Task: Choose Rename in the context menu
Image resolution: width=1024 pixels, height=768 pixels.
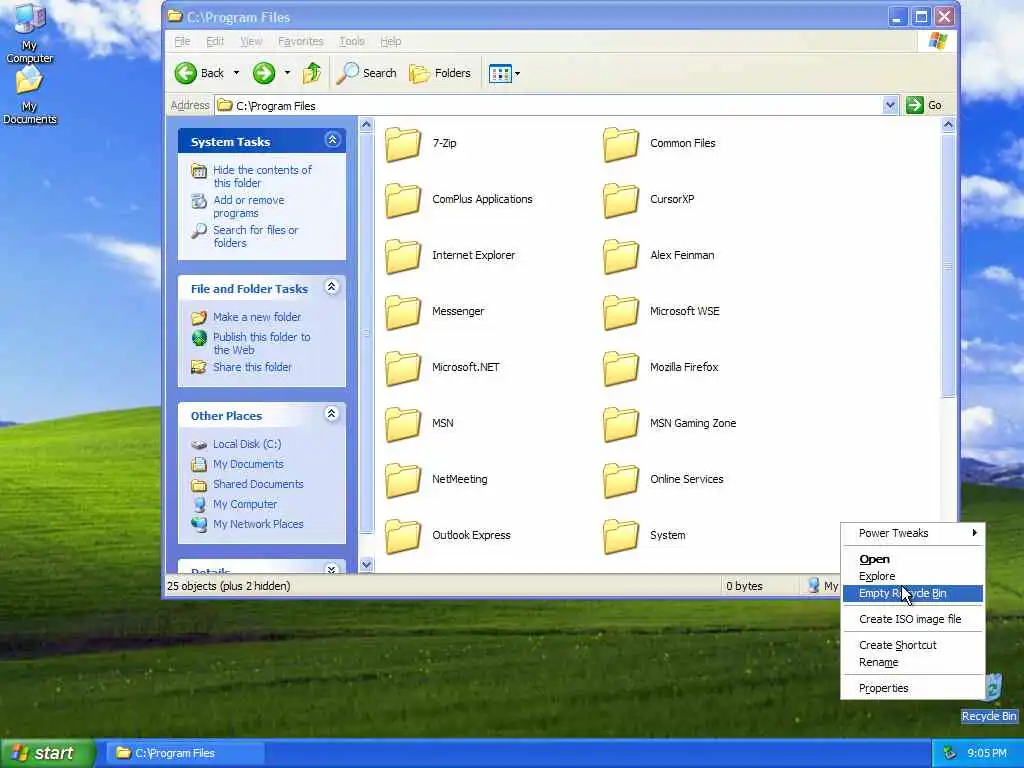Action: coord(912,662)
